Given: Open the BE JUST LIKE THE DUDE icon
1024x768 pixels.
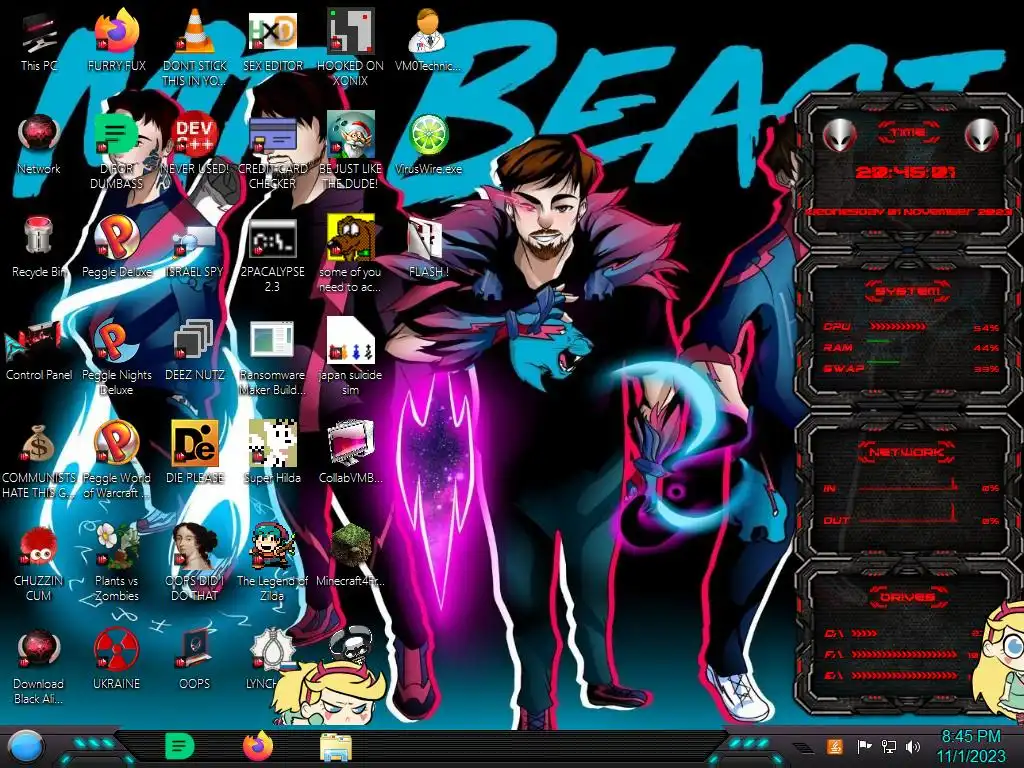Looking at the screenshot, I should click(350, 135).
